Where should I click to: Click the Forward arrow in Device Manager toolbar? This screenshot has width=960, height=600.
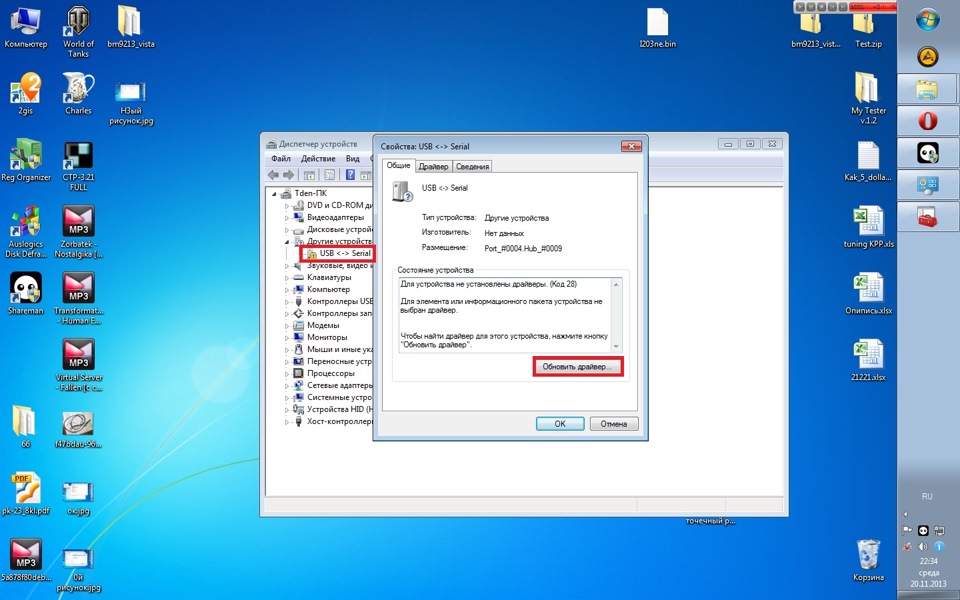pos(288,175)
